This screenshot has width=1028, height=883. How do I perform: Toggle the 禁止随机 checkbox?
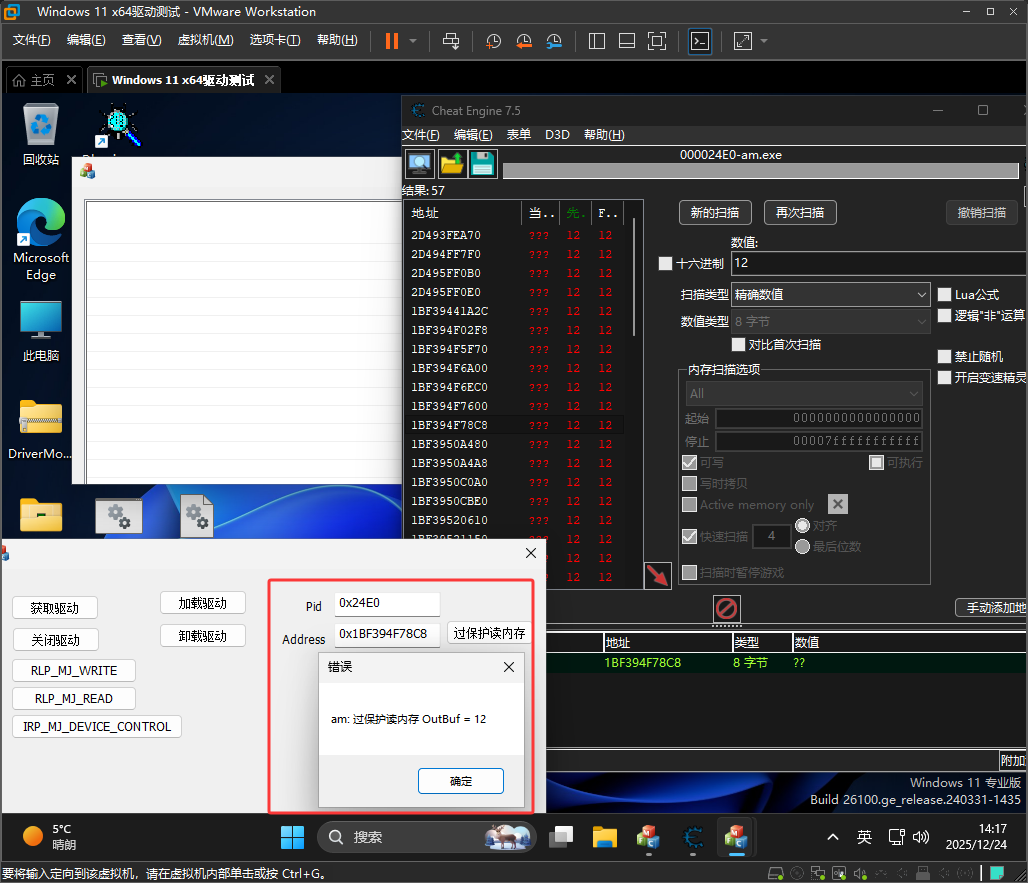click(945, 357)
